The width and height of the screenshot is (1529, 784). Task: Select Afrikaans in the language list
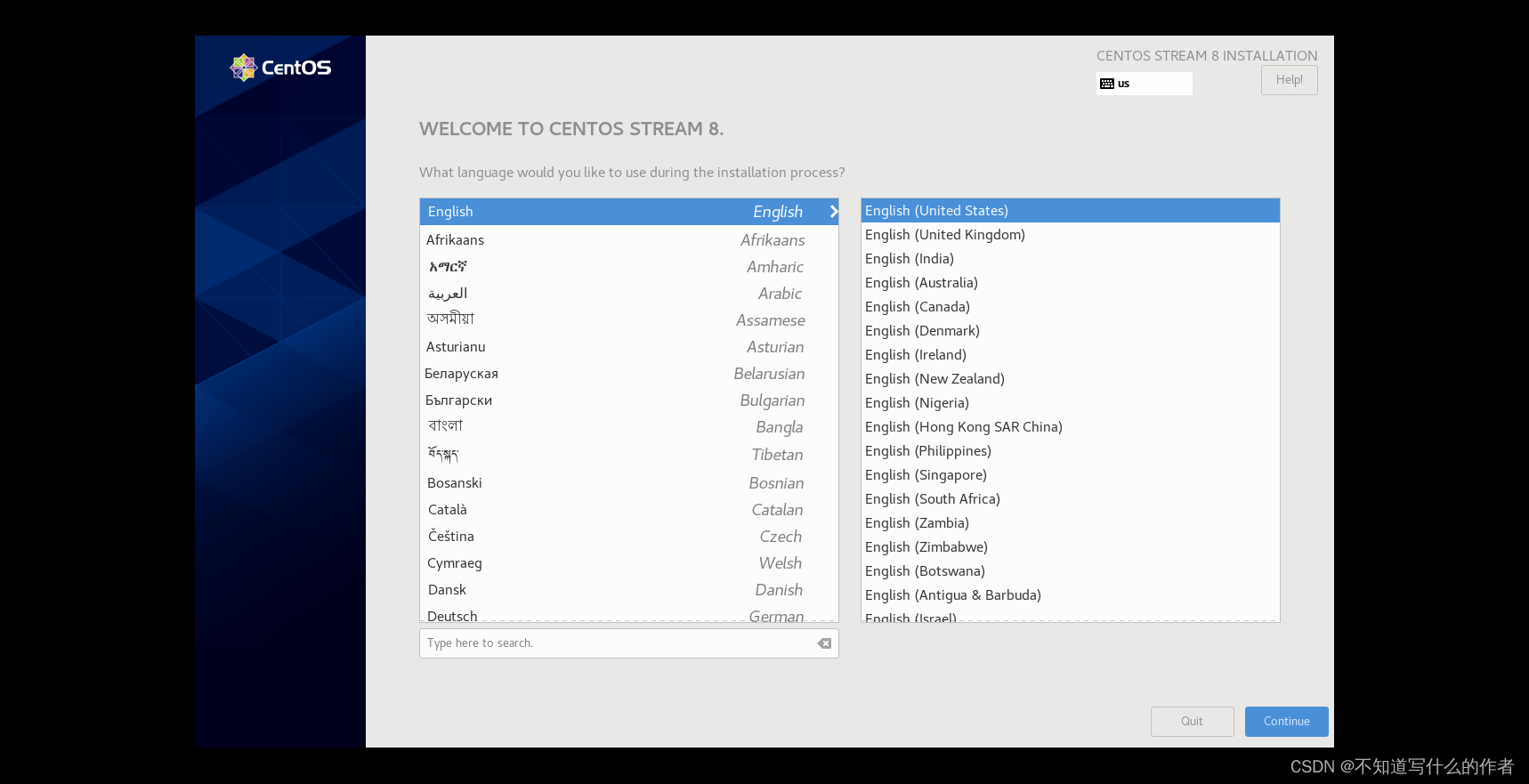(629, 240)
